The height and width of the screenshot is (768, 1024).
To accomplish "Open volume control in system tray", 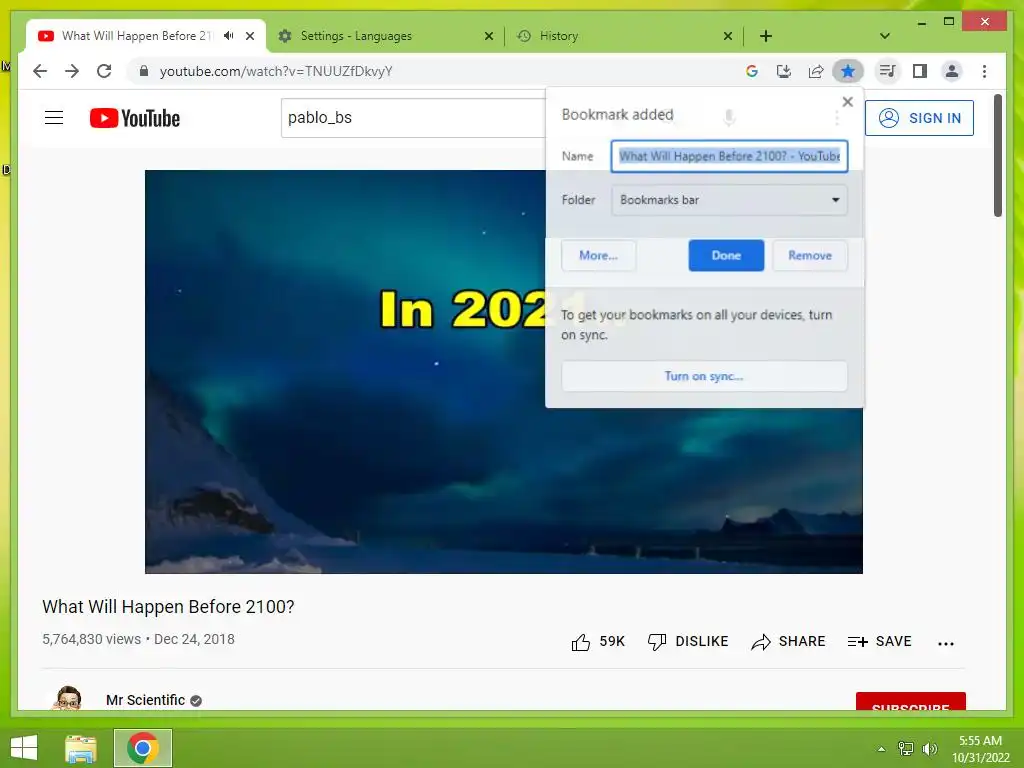I will pyautogui.click(x=929, y=748).
